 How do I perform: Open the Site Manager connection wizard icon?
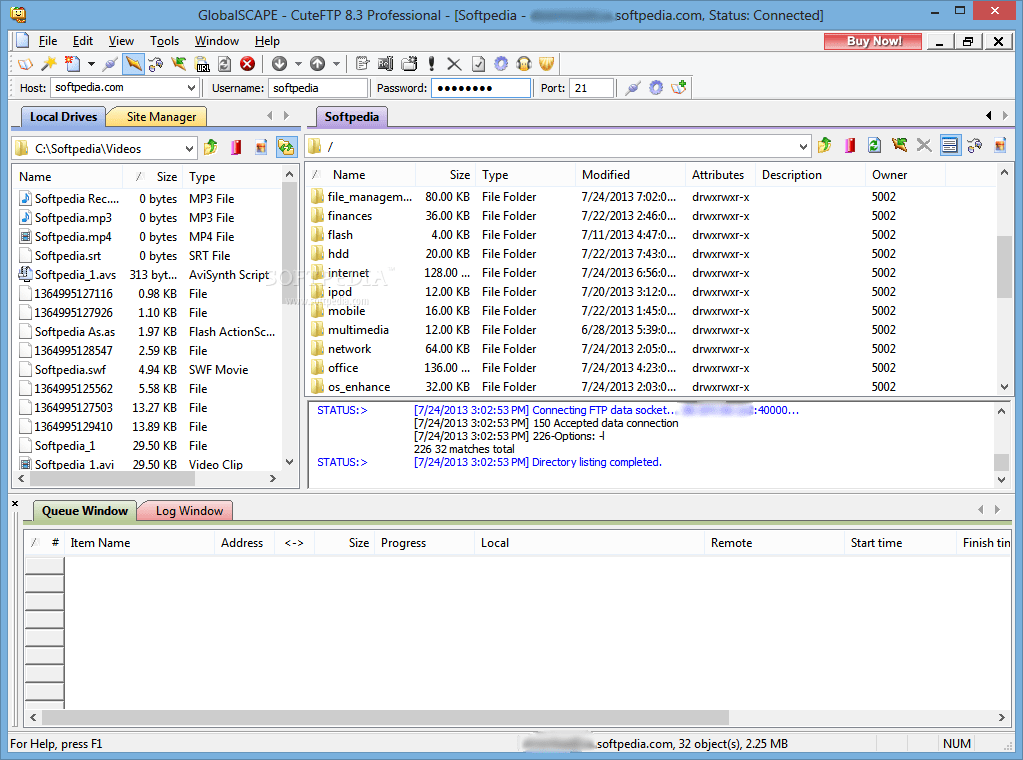[47, 63]
